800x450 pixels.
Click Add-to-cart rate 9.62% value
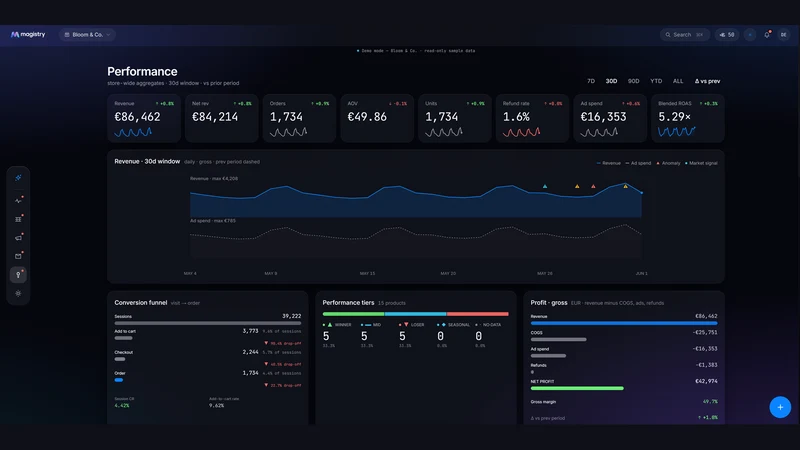tap(216, 406)
